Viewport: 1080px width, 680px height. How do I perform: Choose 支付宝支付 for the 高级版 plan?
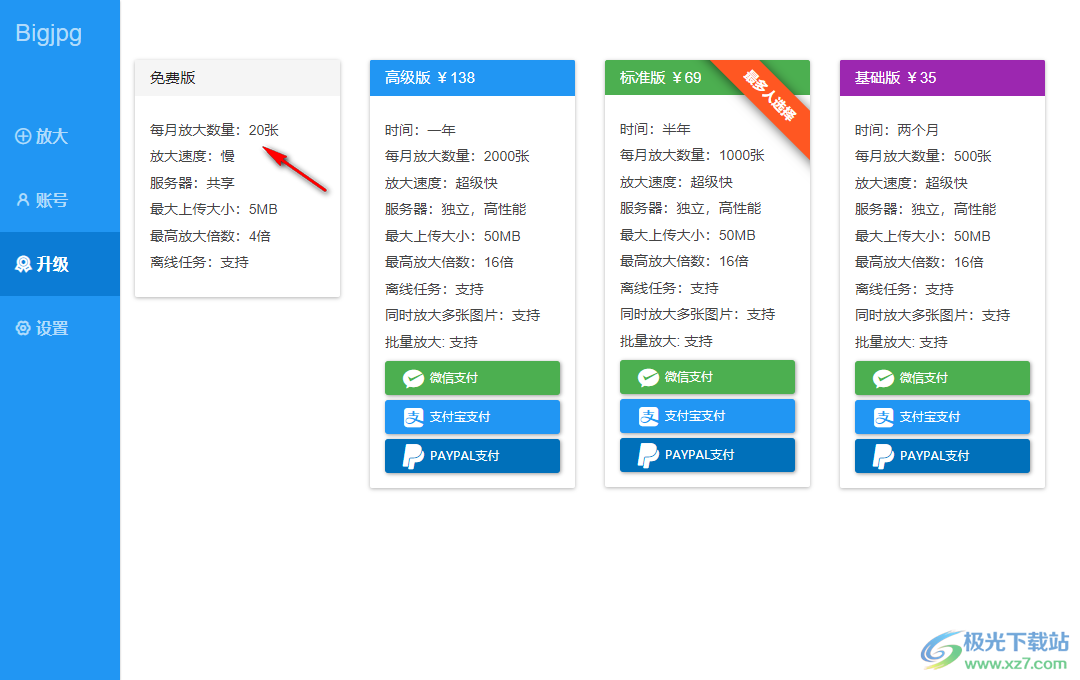click(472, 417)
